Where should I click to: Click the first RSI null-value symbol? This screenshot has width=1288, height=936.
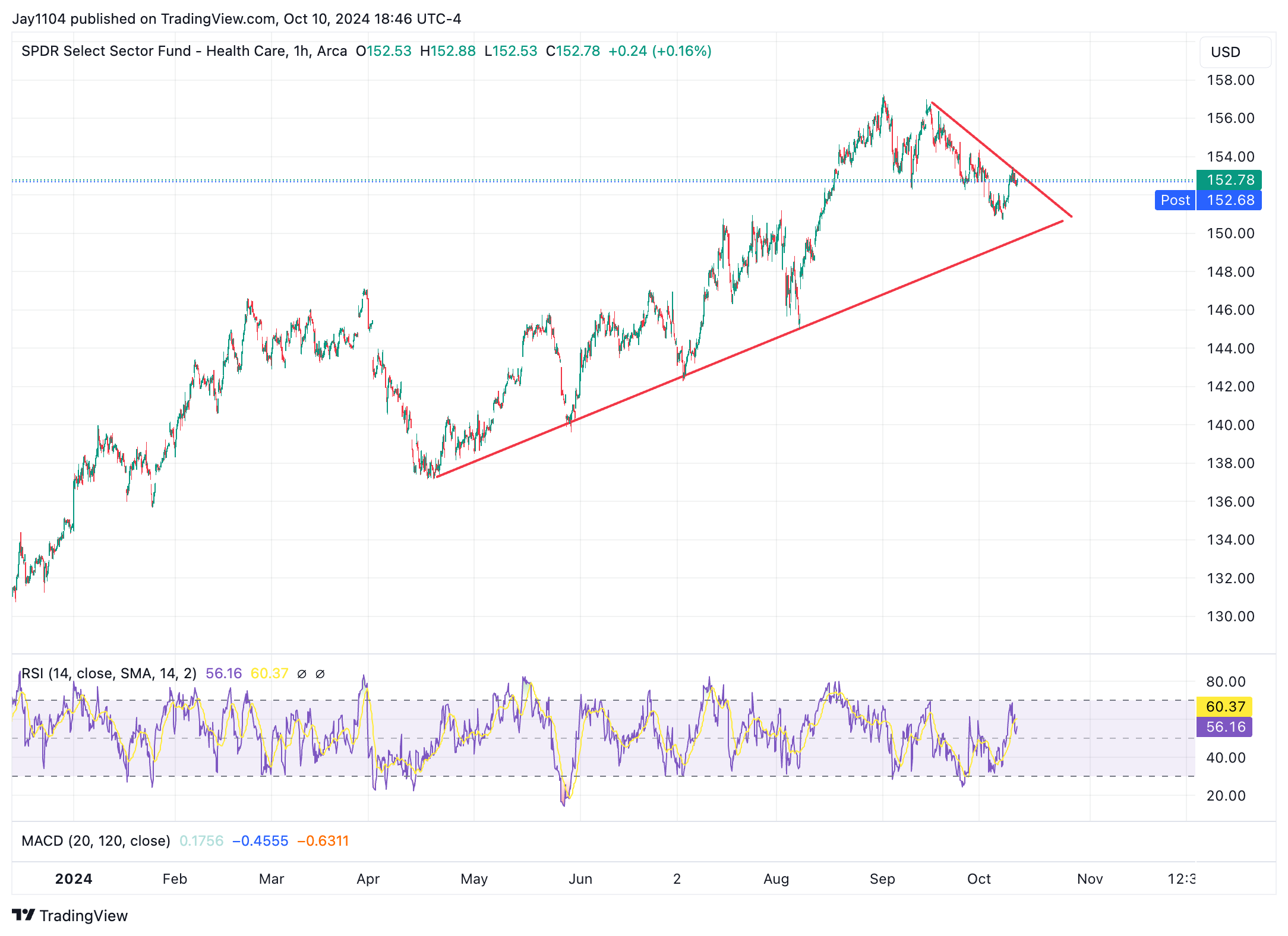302,673
